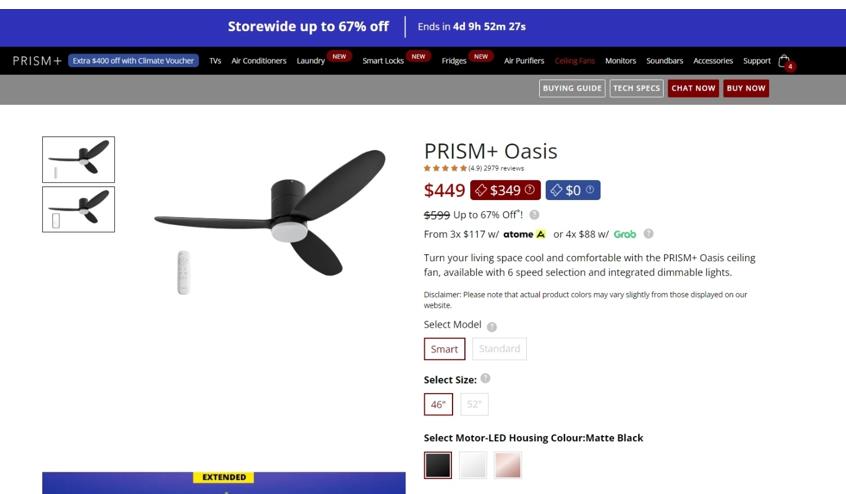Pick the rose gold colour swatch
846x494 pixels.
click(x=508, y=465)
